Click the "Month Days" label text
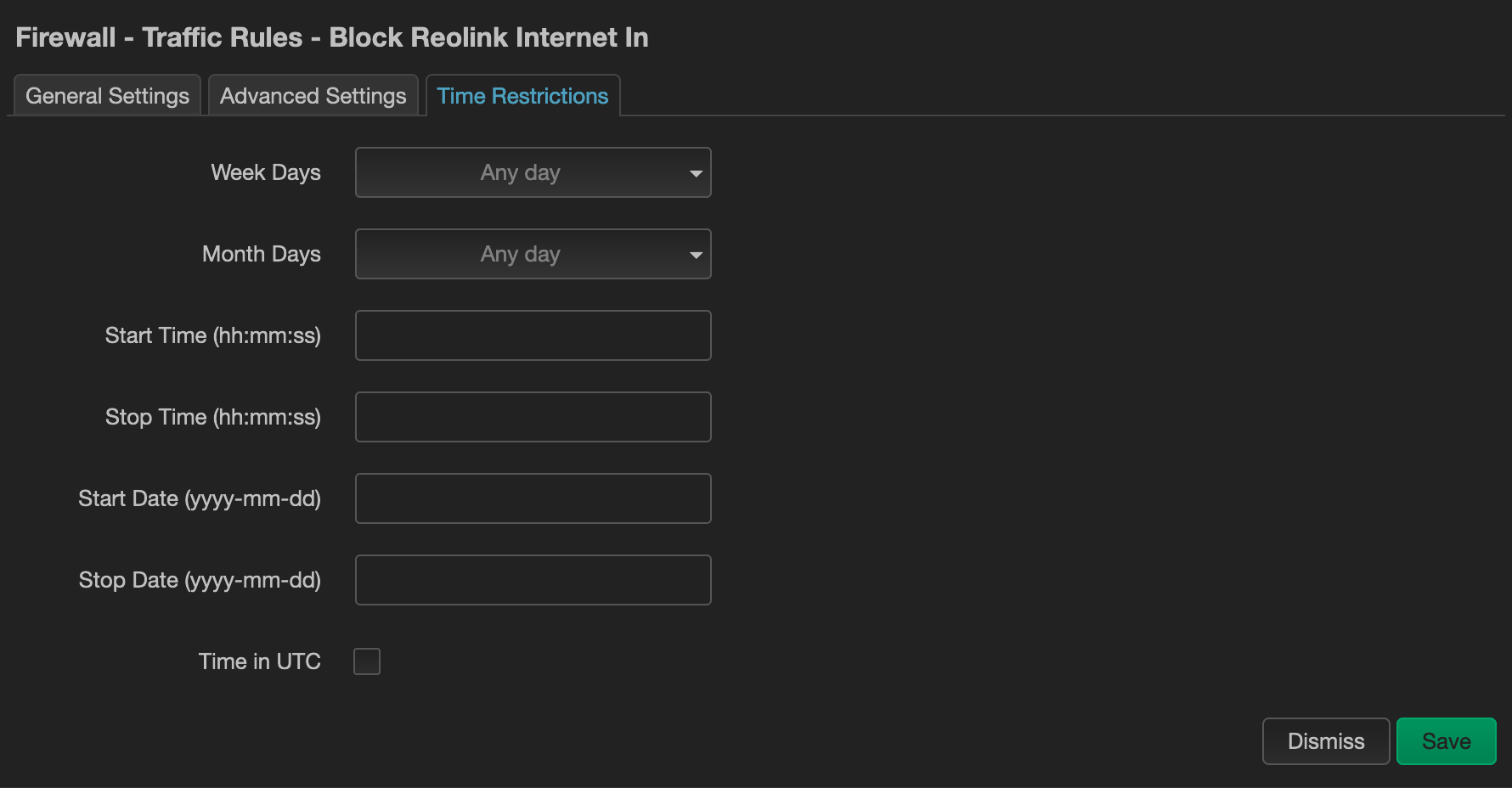Viewport: 1512px width, 788px height. [261, 254]
